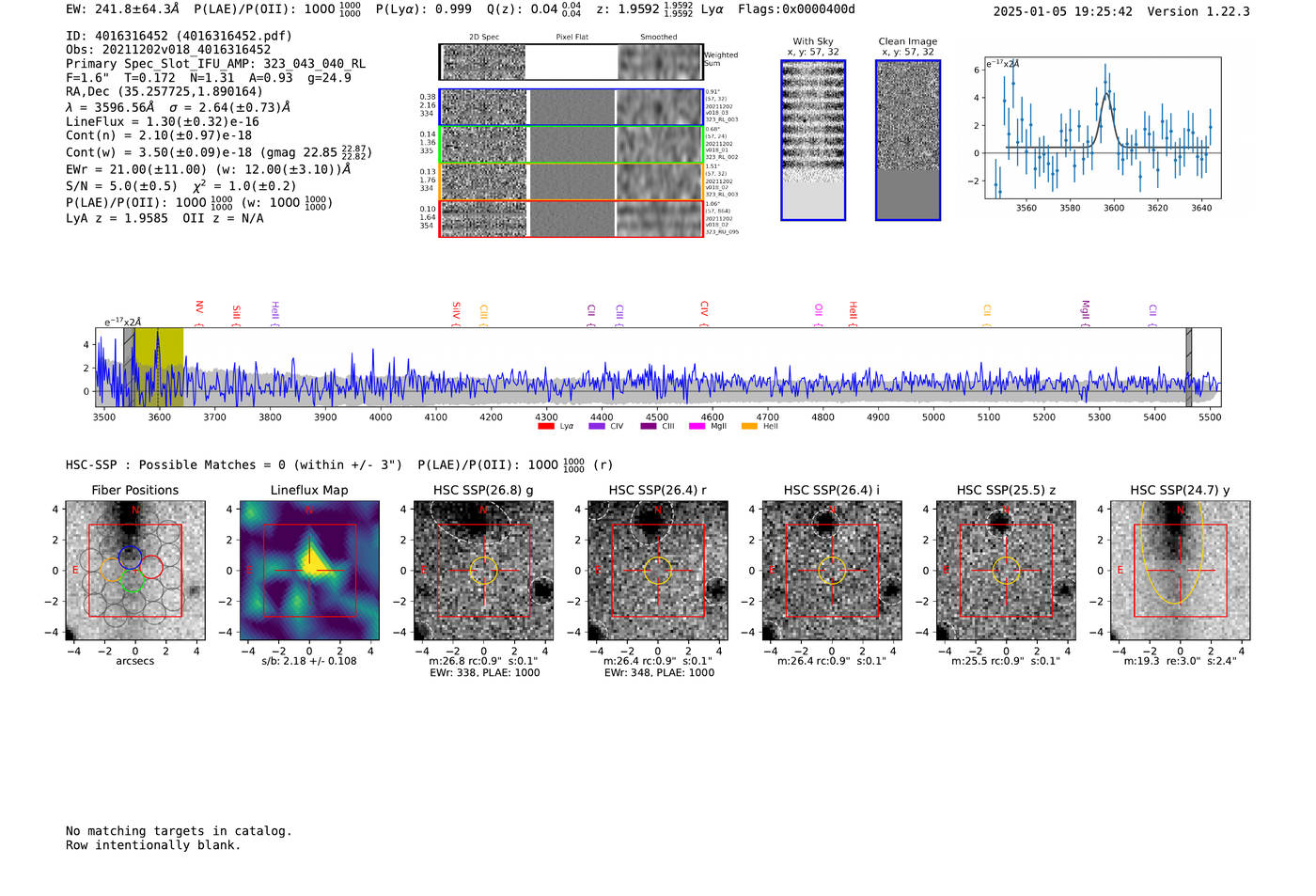The image size is (1316, 896).
Task: Click the Smoothed column header
Action: tap(659, 38)
